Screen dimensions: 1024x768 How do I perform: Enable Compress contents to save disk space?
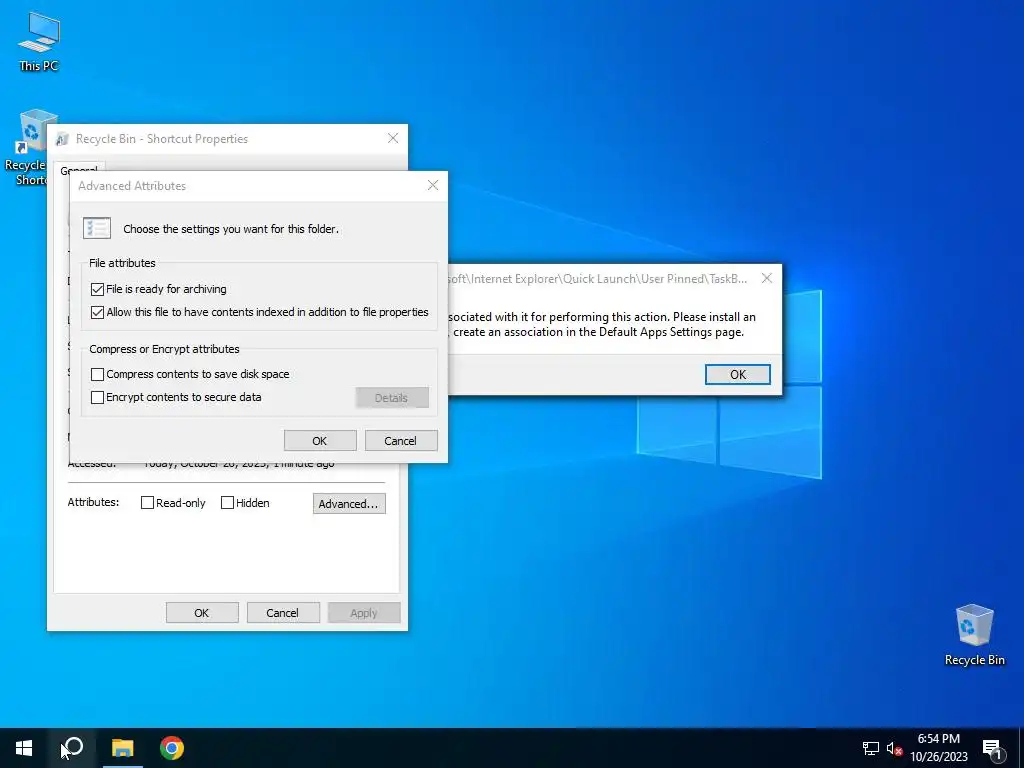(x=97, y=374)
